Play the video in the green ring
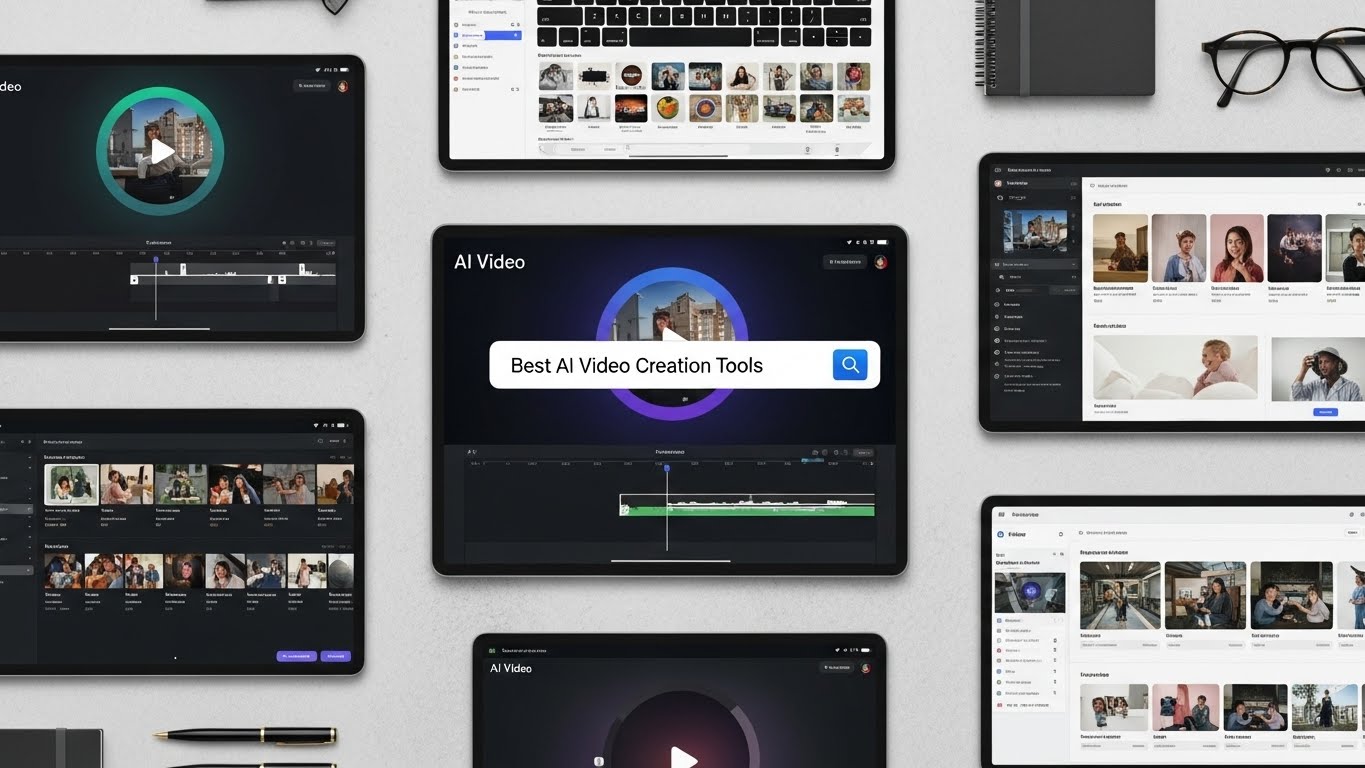Viewport: 1365px width, 768px height. (x=161, y=151)
